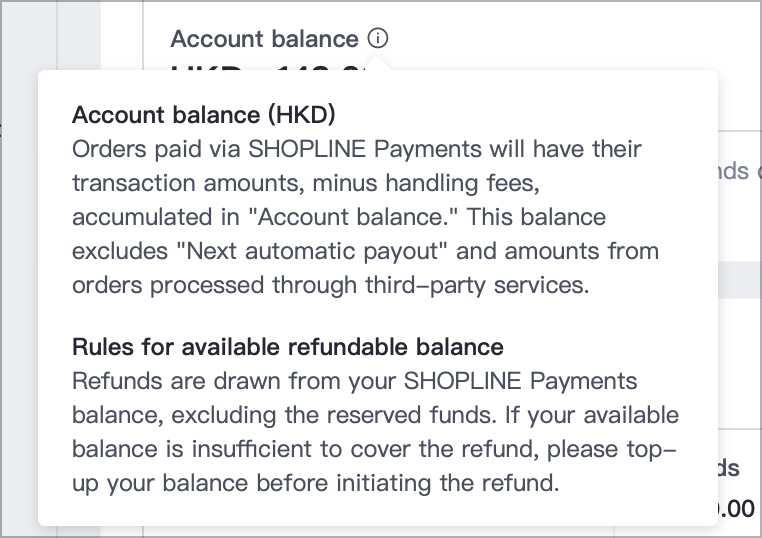Click the info icon beside Account balance
Image resolution: width=762 pixels, height=538 pixels.
[x=378, y=39]
